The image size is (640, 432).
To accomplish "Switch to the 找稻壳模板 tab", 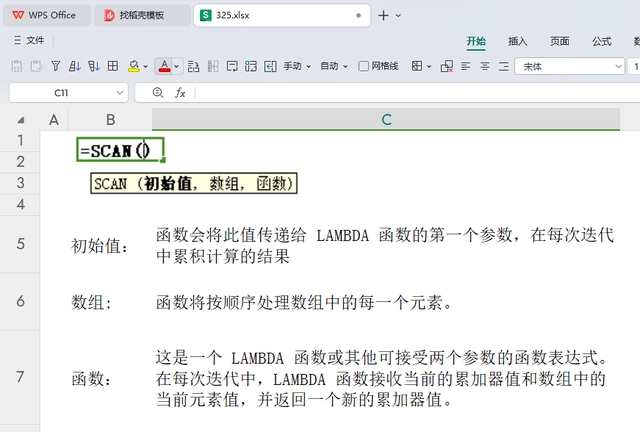I will (x=142, y=16).
